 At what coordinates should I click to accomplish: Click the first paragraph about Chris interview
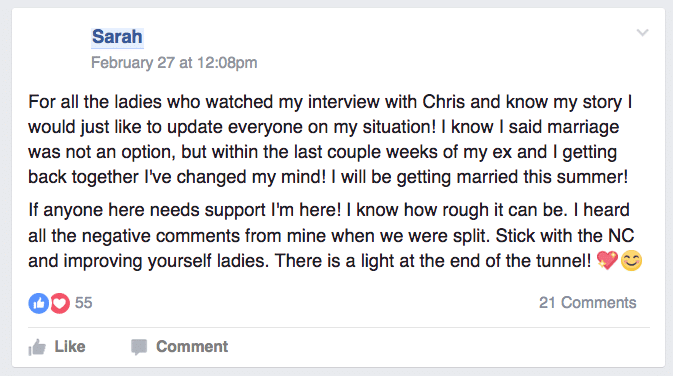[x=330, y=139]
